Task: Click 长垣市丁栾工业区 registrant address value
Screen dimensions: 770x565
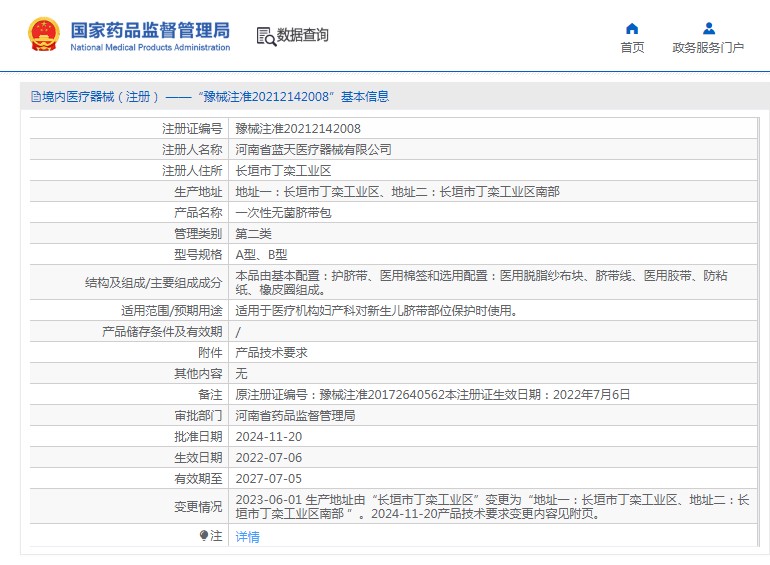Action: point(283,171)
